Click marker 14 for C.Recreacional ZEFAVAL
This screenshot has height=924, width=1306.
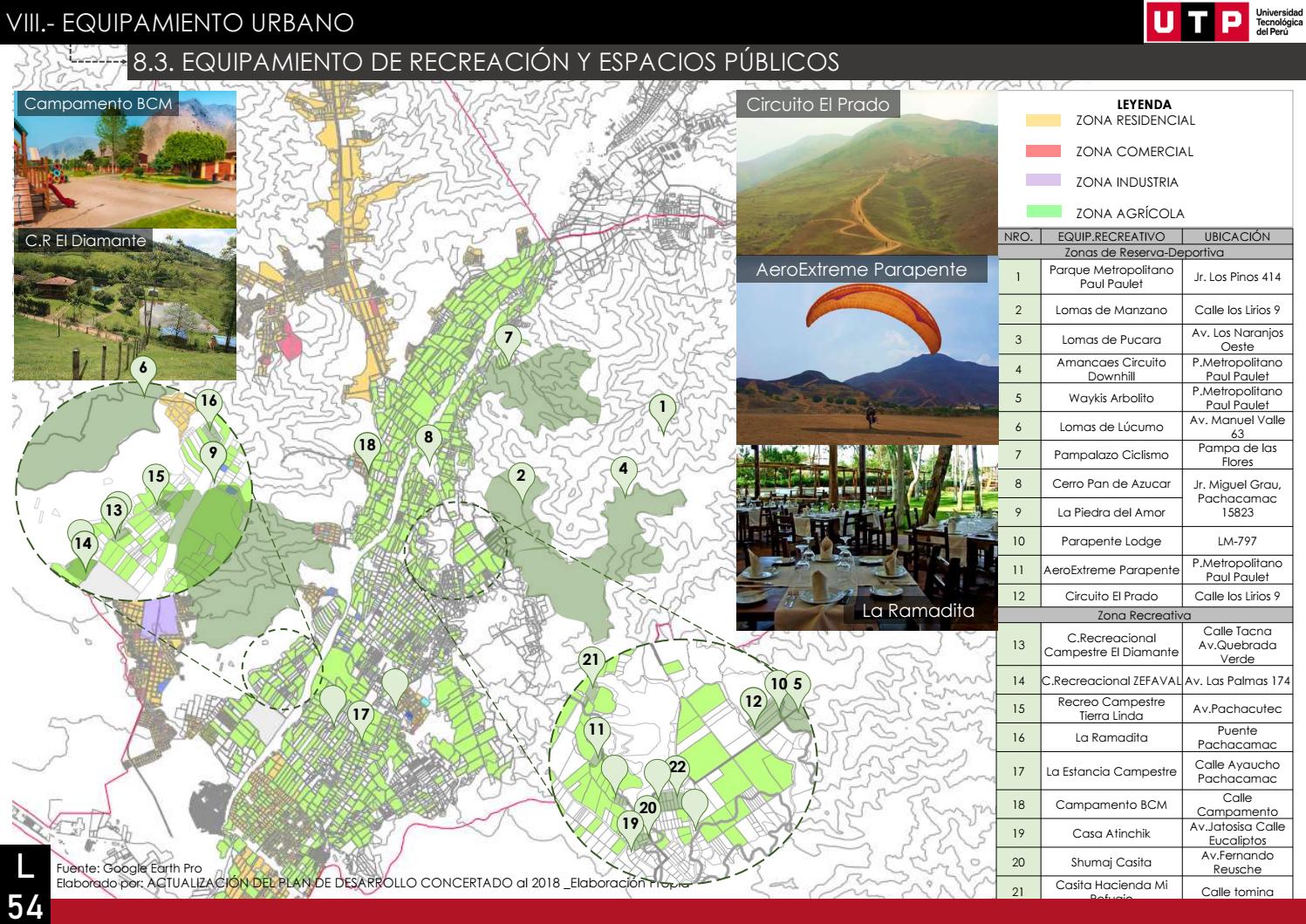[82, 542]
